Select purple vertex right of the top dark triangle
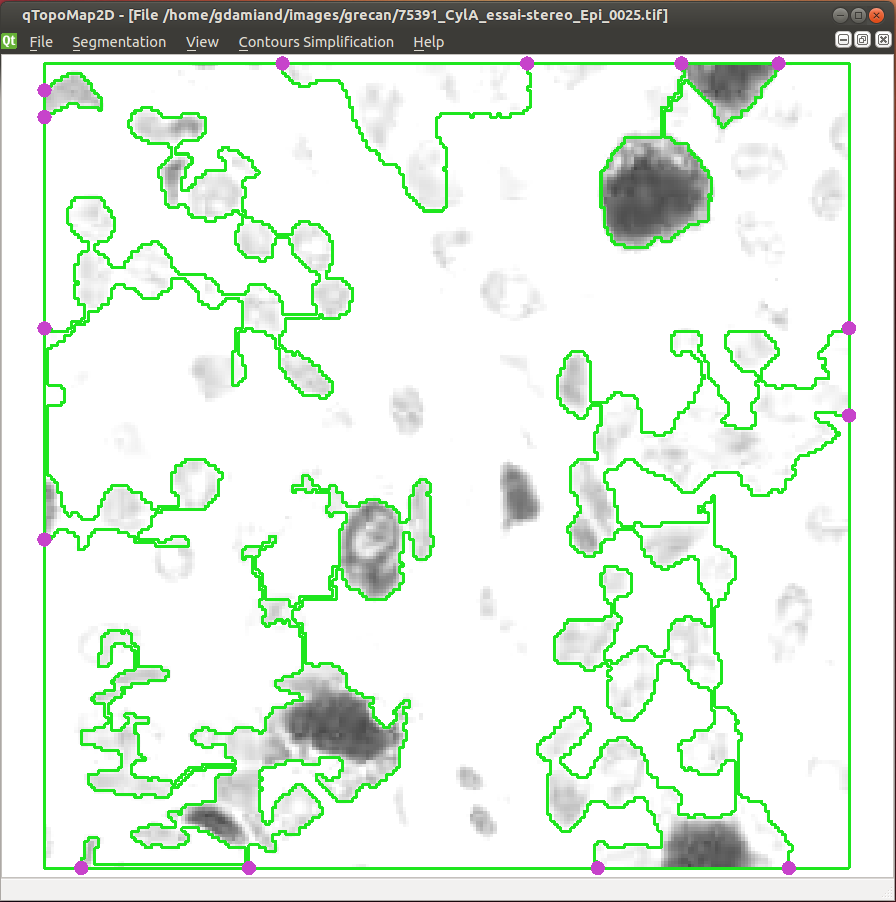 (x=779, y=64)
